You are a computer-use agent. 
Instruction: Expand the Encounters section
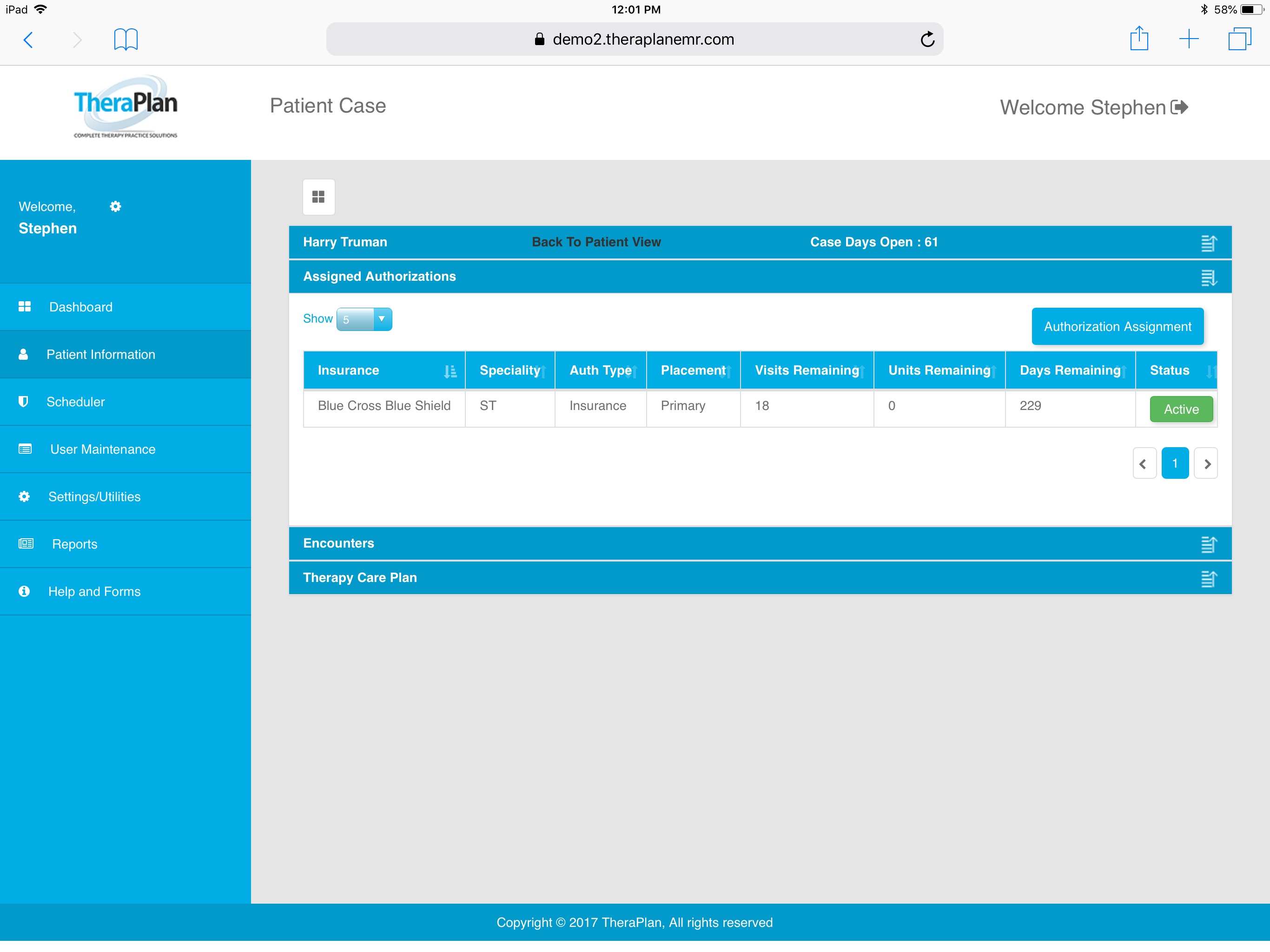coord(1209,544)
